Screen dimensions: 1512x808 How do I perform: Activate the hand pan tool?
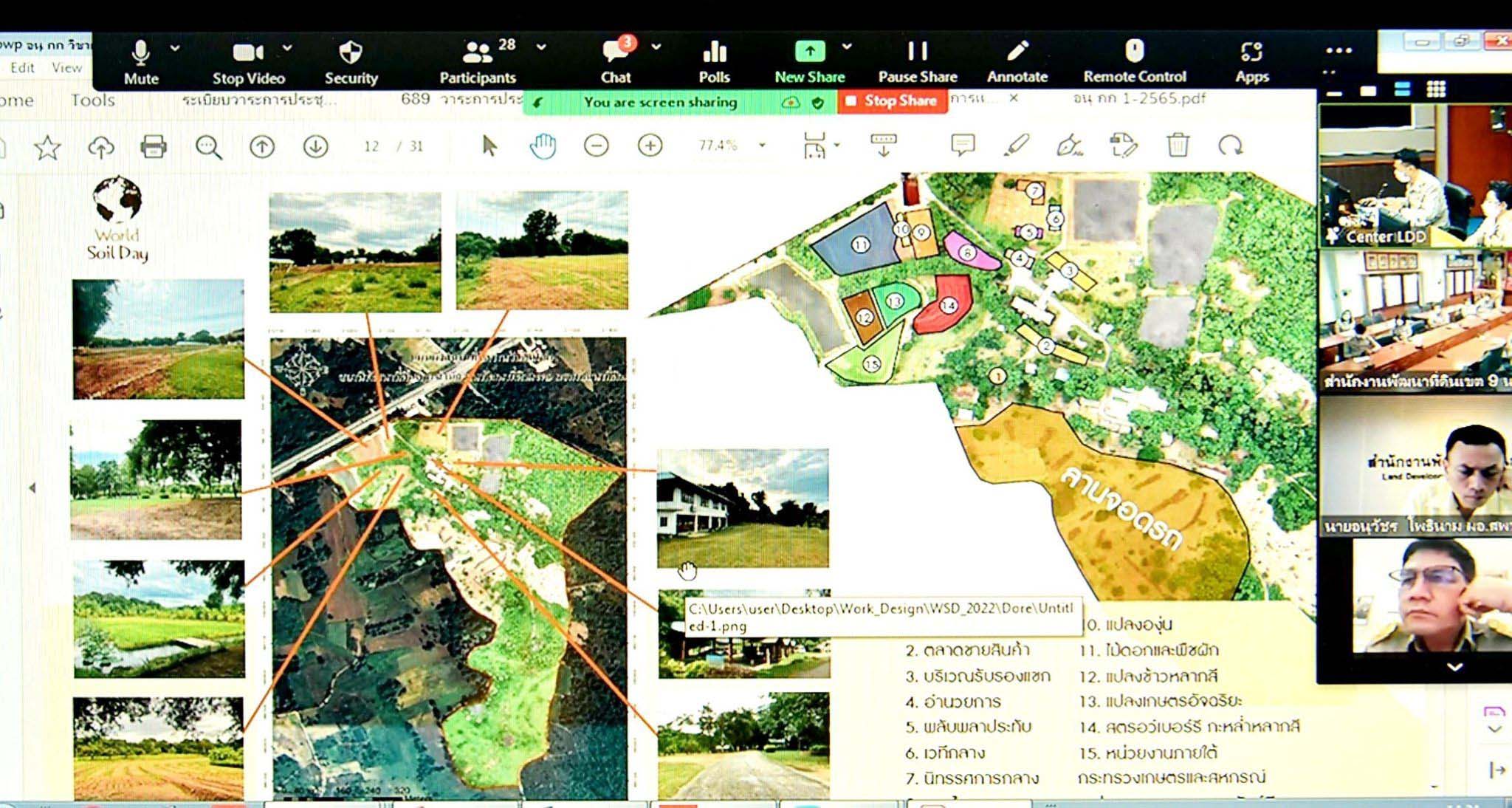(x=543, y=146)
